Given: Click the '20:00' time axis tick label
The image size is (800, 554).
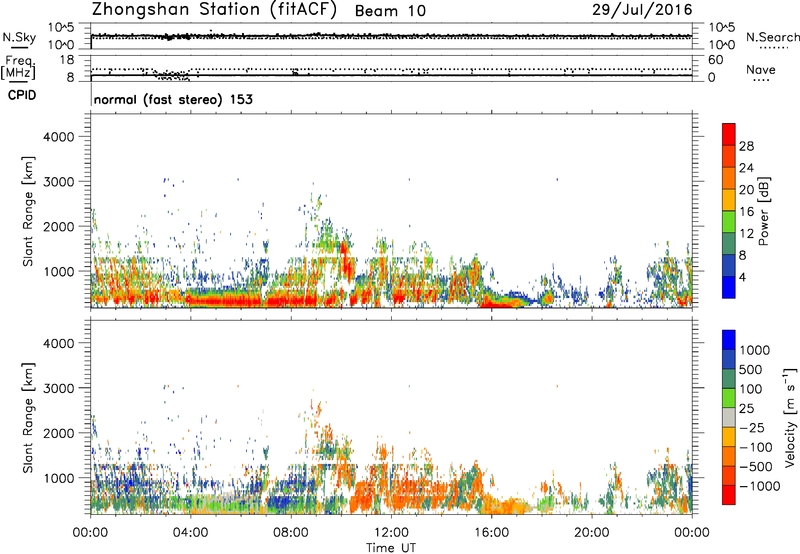Looking at the screenshot, I should [591, 533].
